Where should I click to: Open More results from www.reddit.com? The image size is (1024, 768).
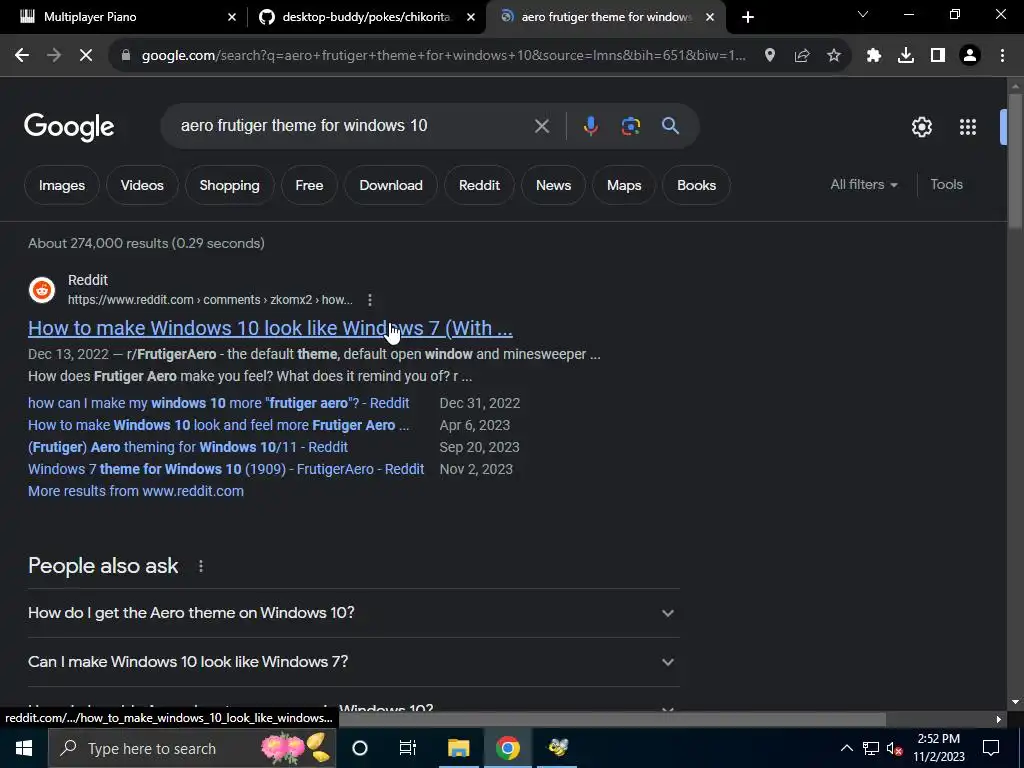point(136,491)
